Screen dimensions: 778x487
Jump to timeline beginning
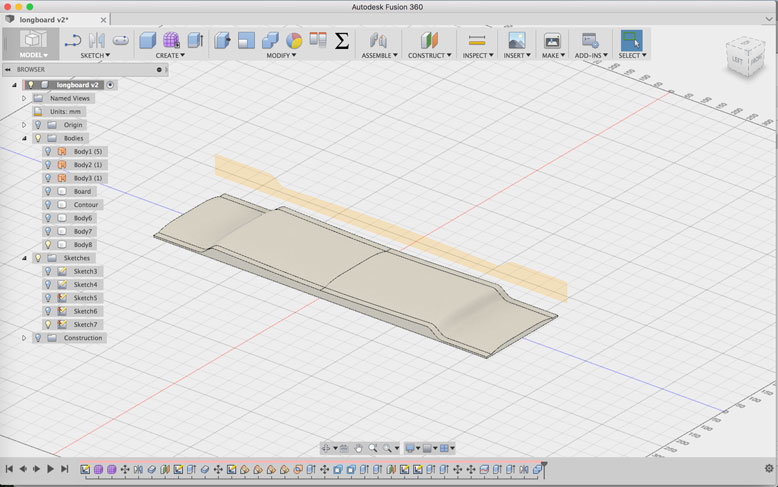click(9, 468)
